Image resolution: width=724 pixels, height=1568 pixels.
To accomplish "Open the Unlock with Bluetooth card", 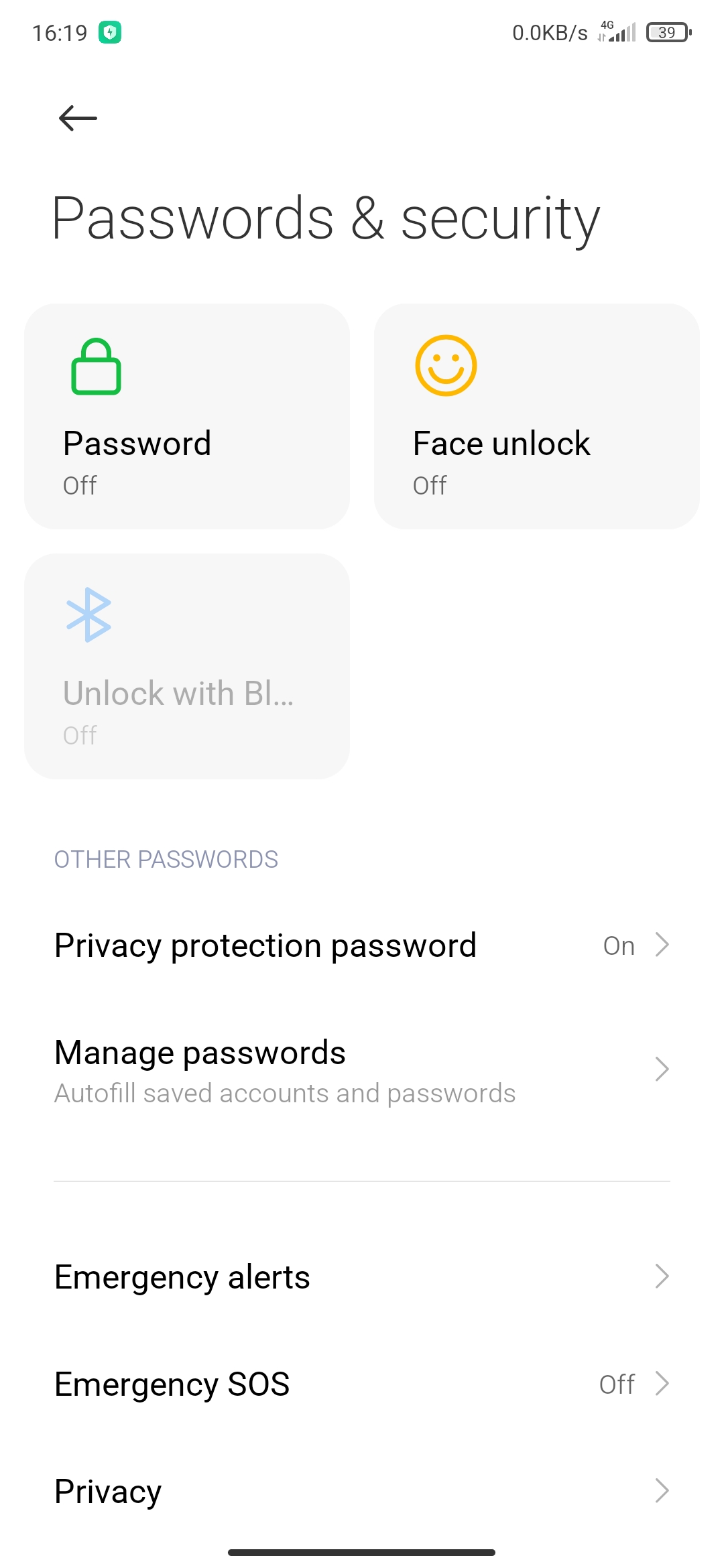I will (187, 666).
